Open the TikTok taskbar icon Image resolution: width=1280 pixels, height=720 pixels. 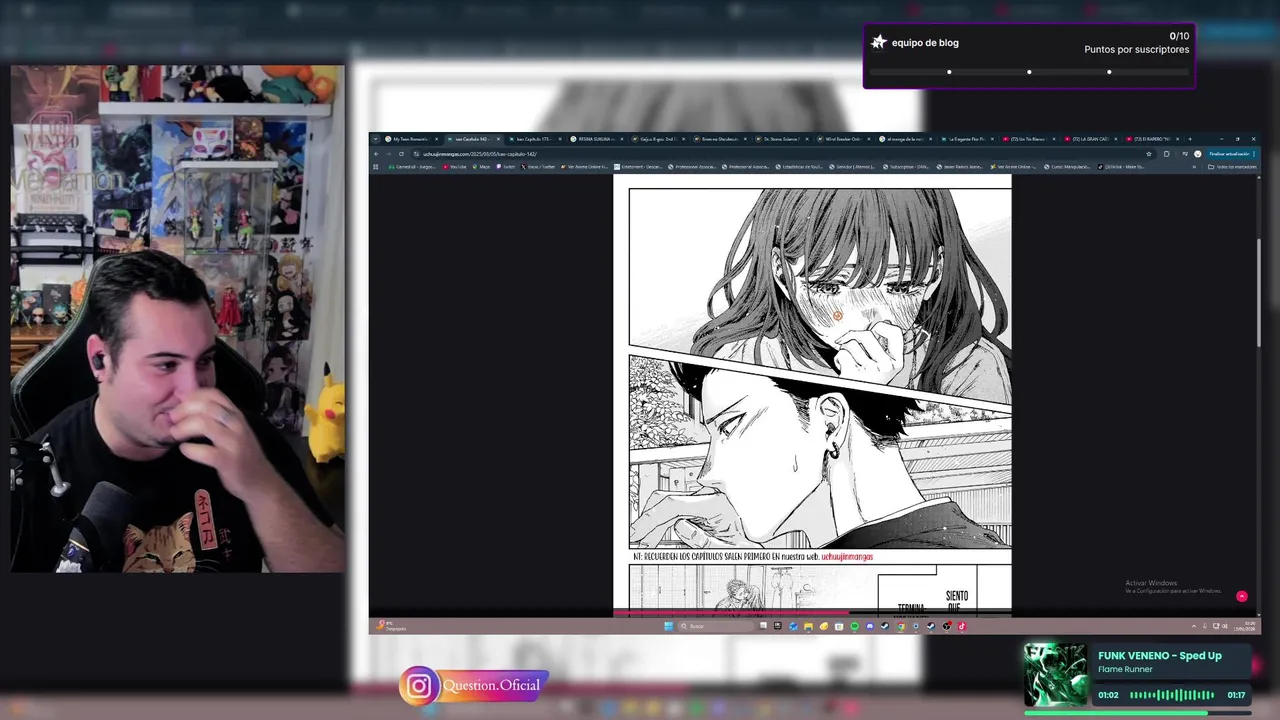point(962,626)
